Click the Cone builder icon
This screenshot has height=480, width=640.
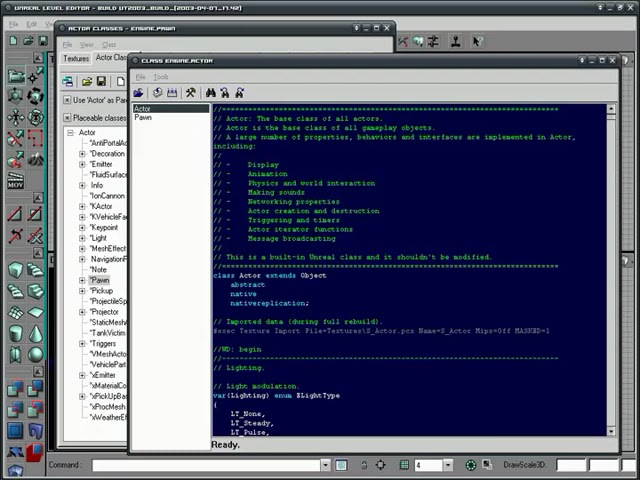coord(36,333)
